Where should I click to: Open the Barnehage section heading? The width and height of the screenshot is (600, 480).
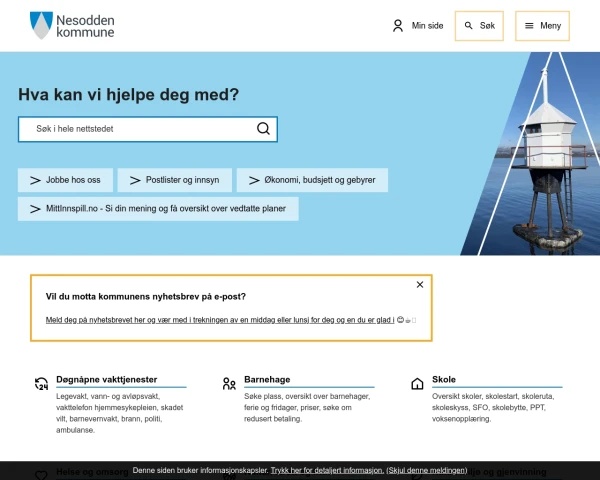267,380
